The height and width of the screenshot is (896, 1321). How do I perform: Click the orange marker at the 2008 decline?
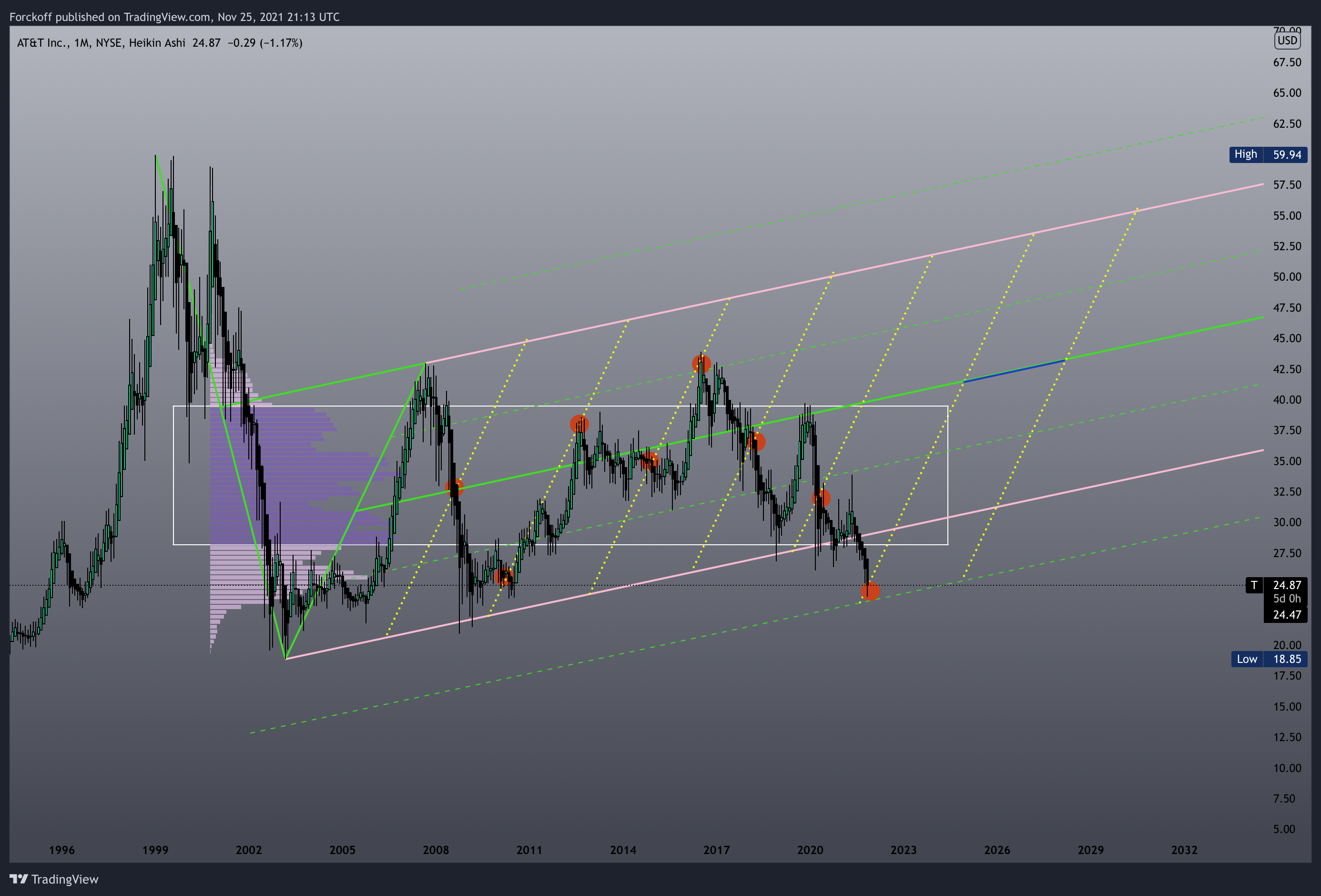tap(455, 487)
